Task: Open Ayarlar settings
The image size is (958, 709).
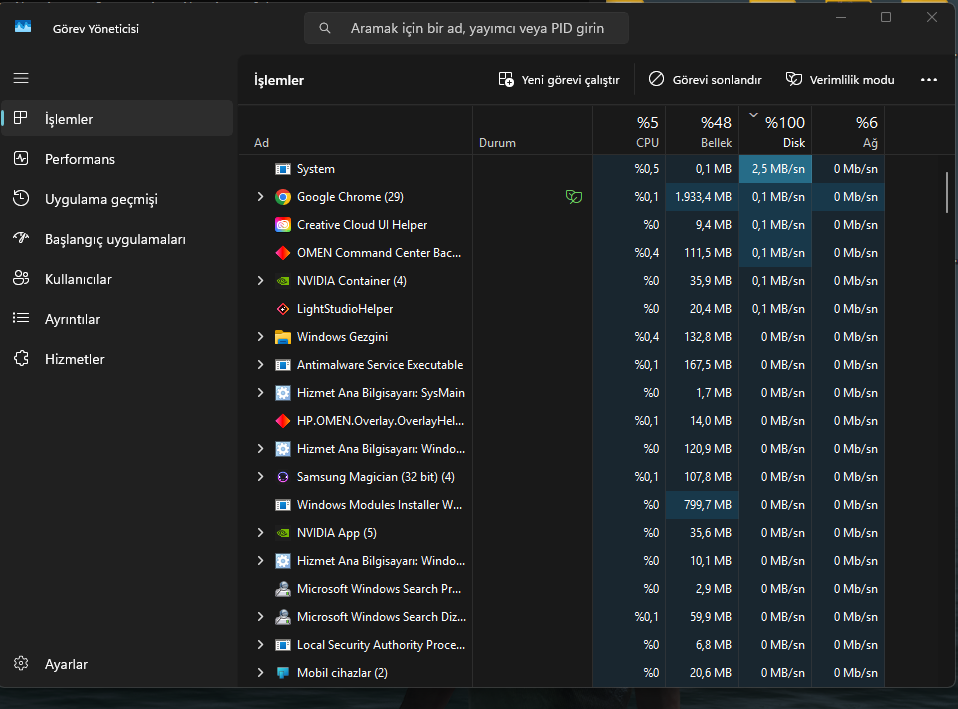Action: tap(117, 664)
